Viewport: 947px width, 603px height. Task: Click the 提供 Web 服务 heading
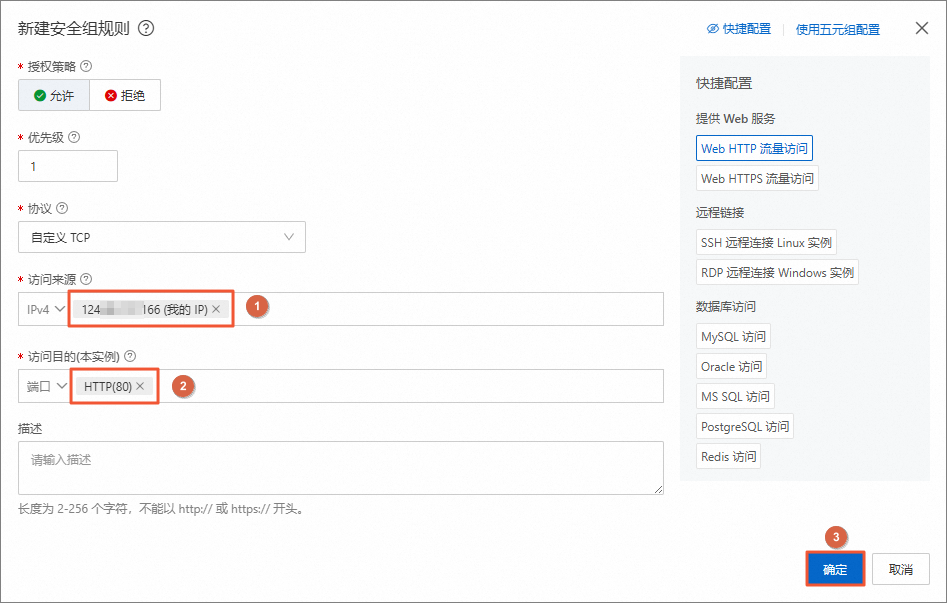pos(735,118)
